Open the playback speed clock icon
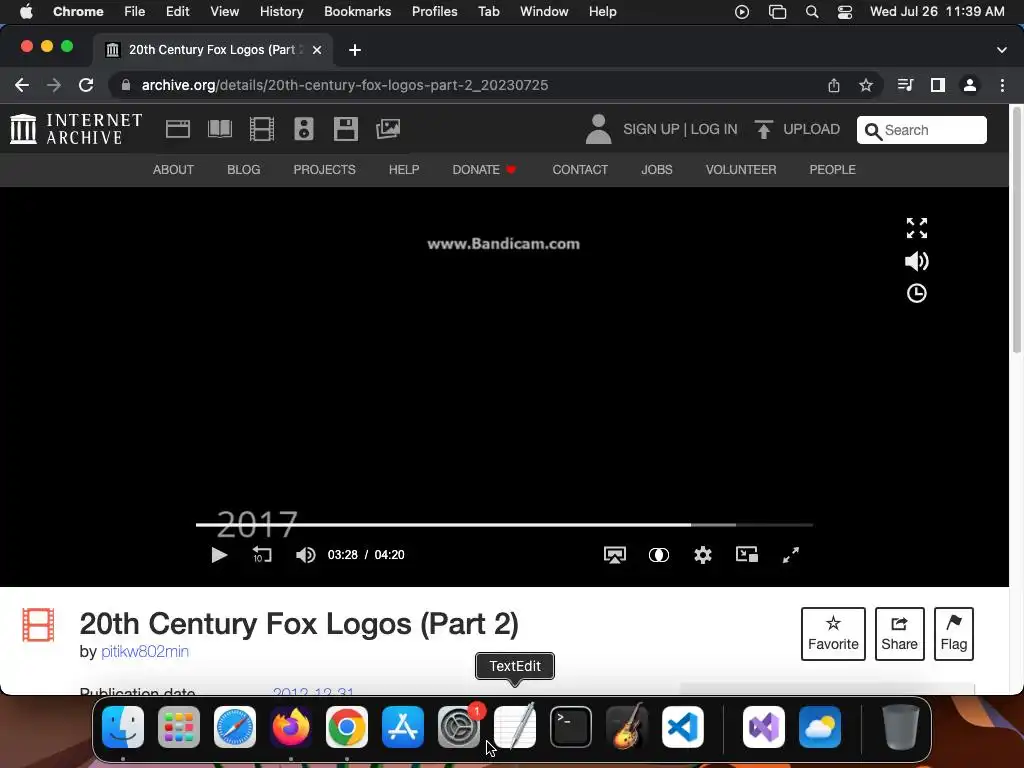 click(x=917, y=293)
